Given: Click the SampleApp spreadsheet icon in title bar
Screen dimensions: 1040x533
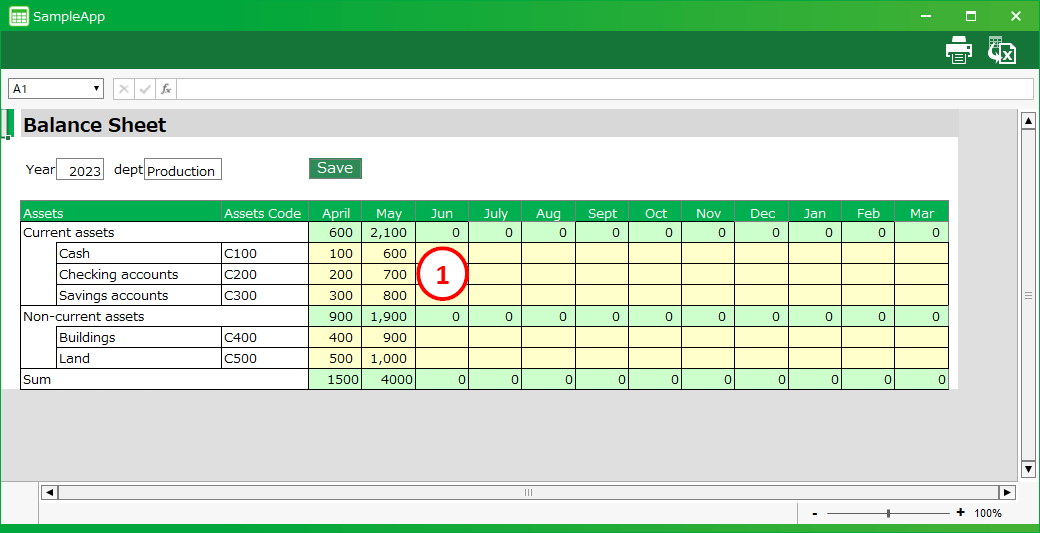Looking at the screenshot, I should (18, 16).
